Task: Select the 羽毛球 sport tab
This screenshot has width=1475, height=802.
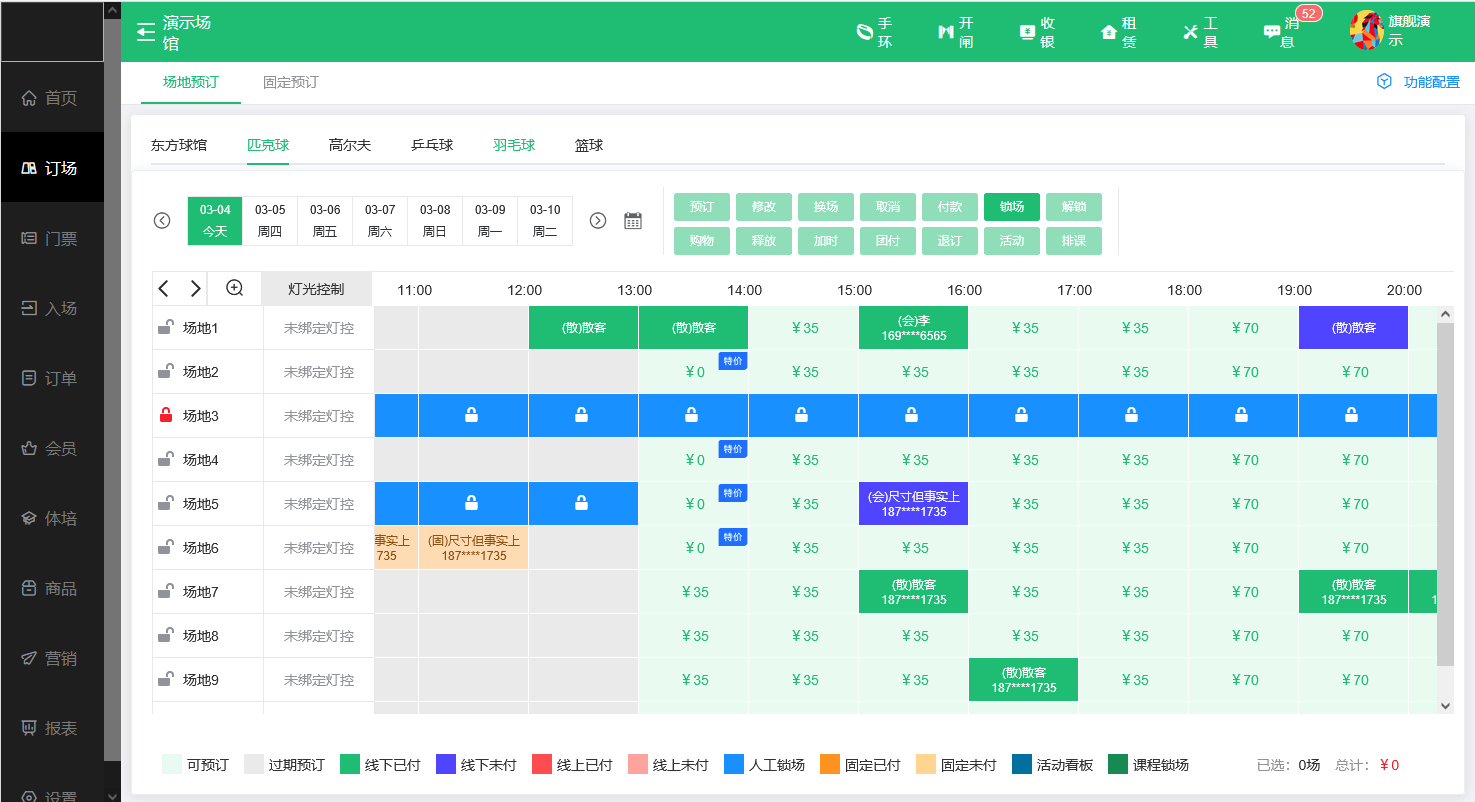Action: pos(514,145)
